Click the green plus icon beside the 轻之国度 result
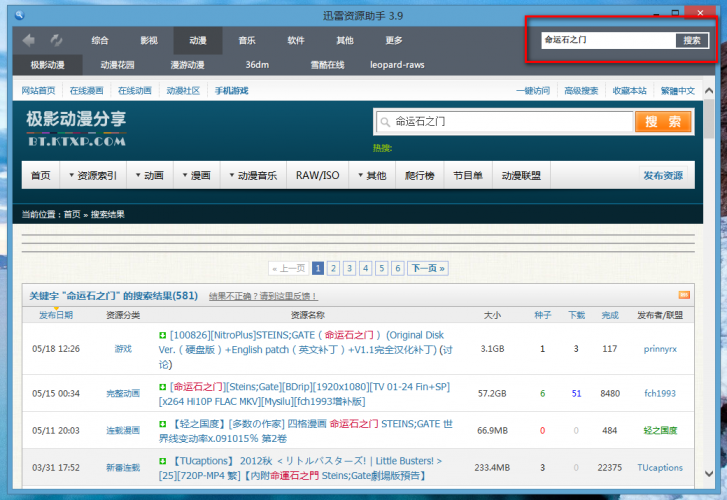 (x=163, y=423)
